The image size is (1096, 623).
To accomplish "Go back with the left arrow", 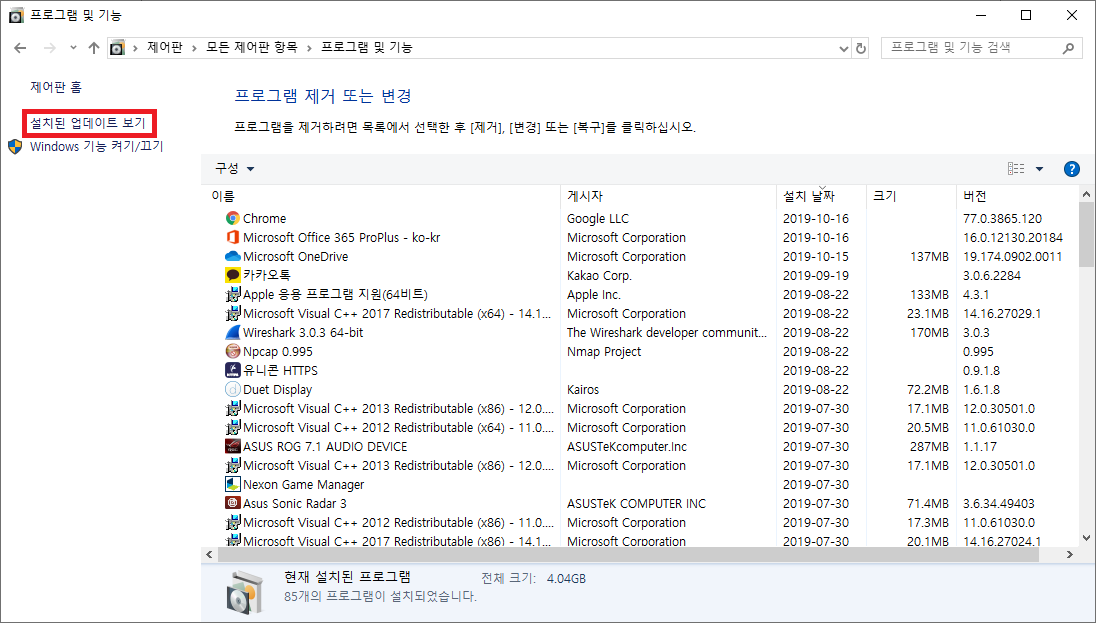I will click(x=20, y=48).
